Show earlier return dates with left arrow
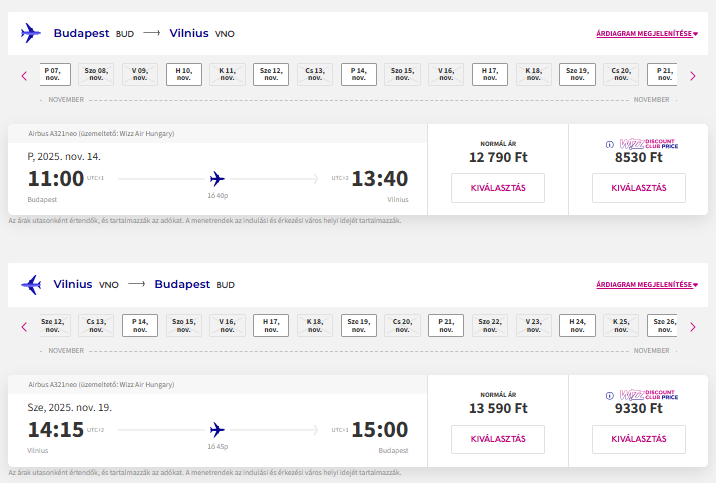Image resolution: width=716 pixels, height=483 pixels. pos(24,327)
